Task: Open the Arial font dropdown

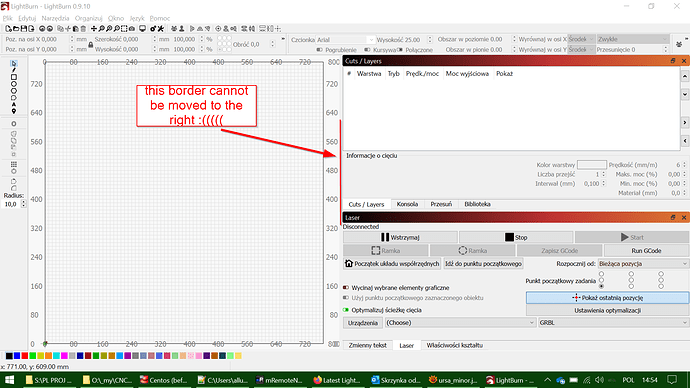Action: [345, 40]
